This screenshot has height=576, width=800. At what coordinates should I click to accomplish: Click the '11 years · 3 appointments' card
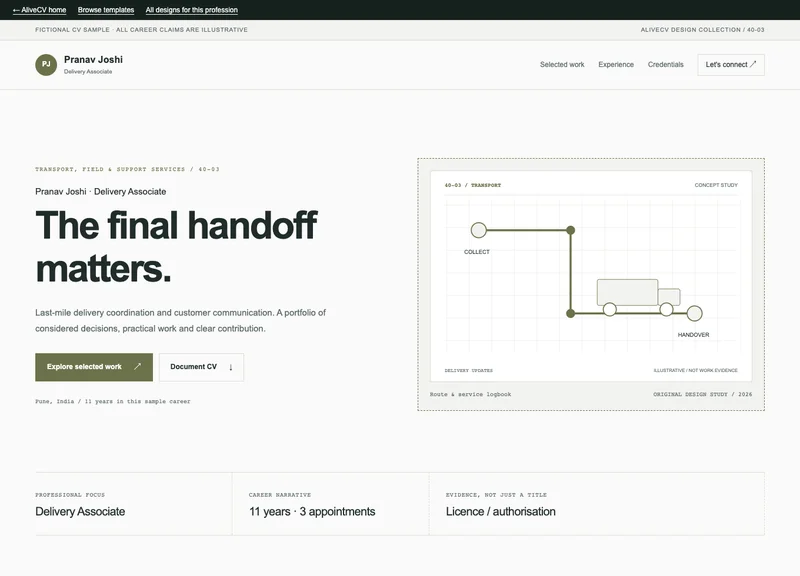(331, 504)
